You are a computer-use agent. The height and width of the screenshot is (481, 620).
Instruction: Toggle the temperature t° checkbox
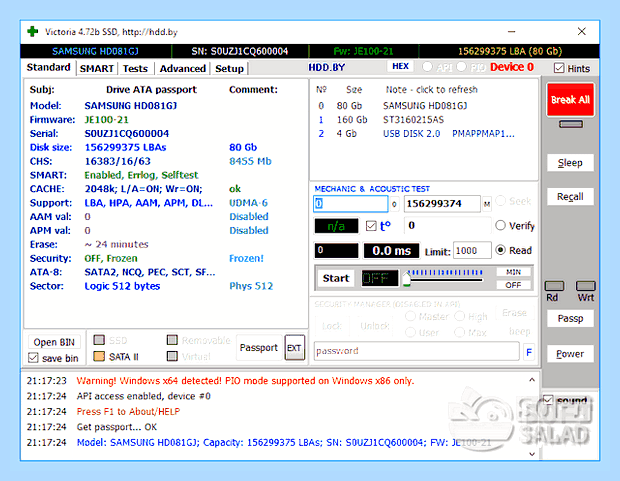371,226
